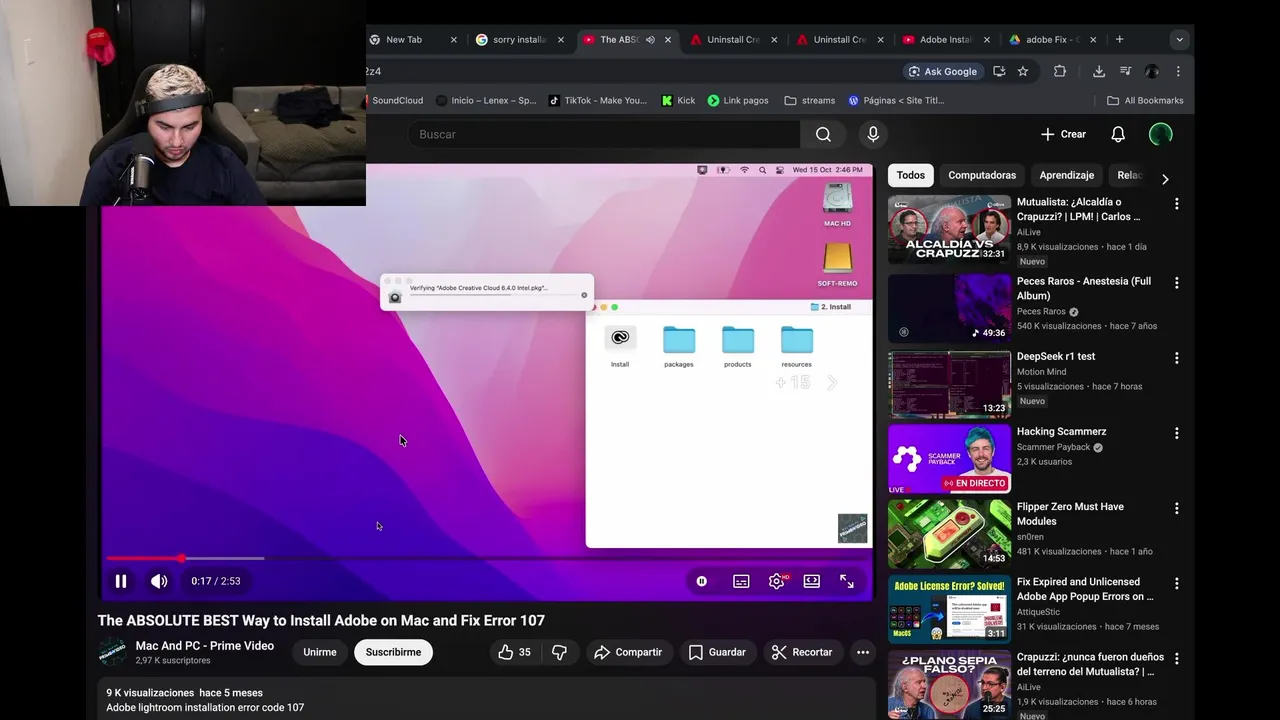Open options menu for Fix Expired Adobe video
Viewport: 1280px width, 720px height.
tap(1176, 583)
